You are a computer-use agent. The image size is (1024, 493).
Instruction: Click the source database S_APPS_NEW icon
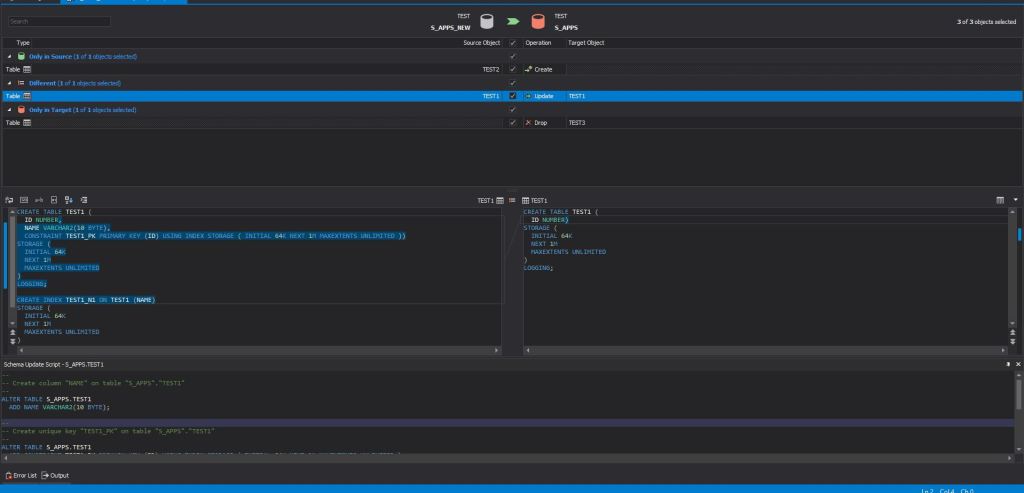tap(487, 21)
